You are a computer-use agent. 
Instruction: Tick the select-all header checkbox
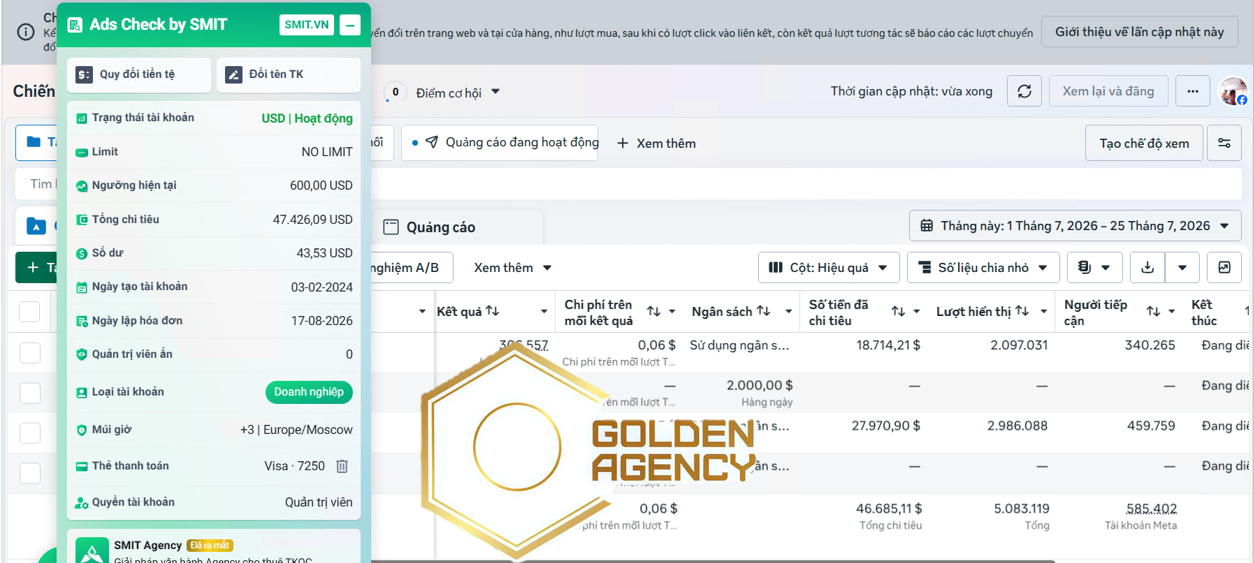pyautogui.click(x=30, y=312)
